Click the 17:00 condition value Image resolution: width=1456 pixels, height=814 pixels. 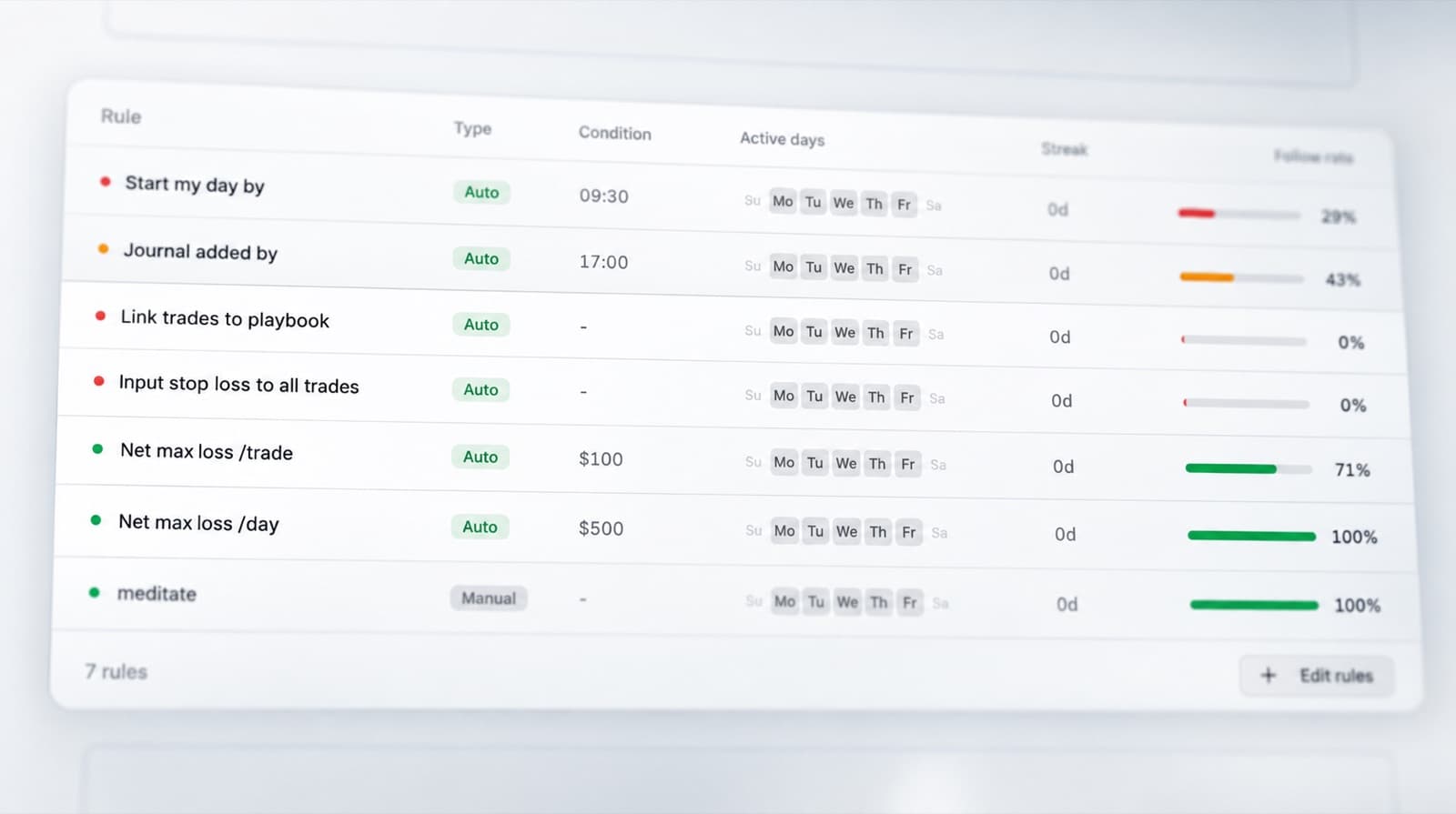(603, 262)
